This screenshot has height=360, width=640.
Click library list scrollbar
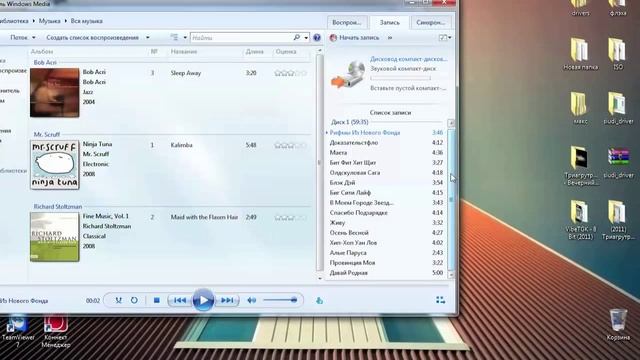(320, 162)
